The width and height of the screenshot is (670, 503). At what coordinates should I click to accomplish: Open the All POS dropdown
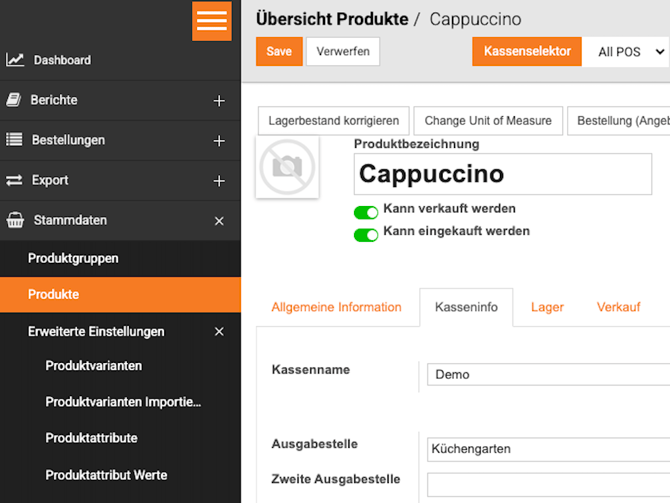[626, 52]
